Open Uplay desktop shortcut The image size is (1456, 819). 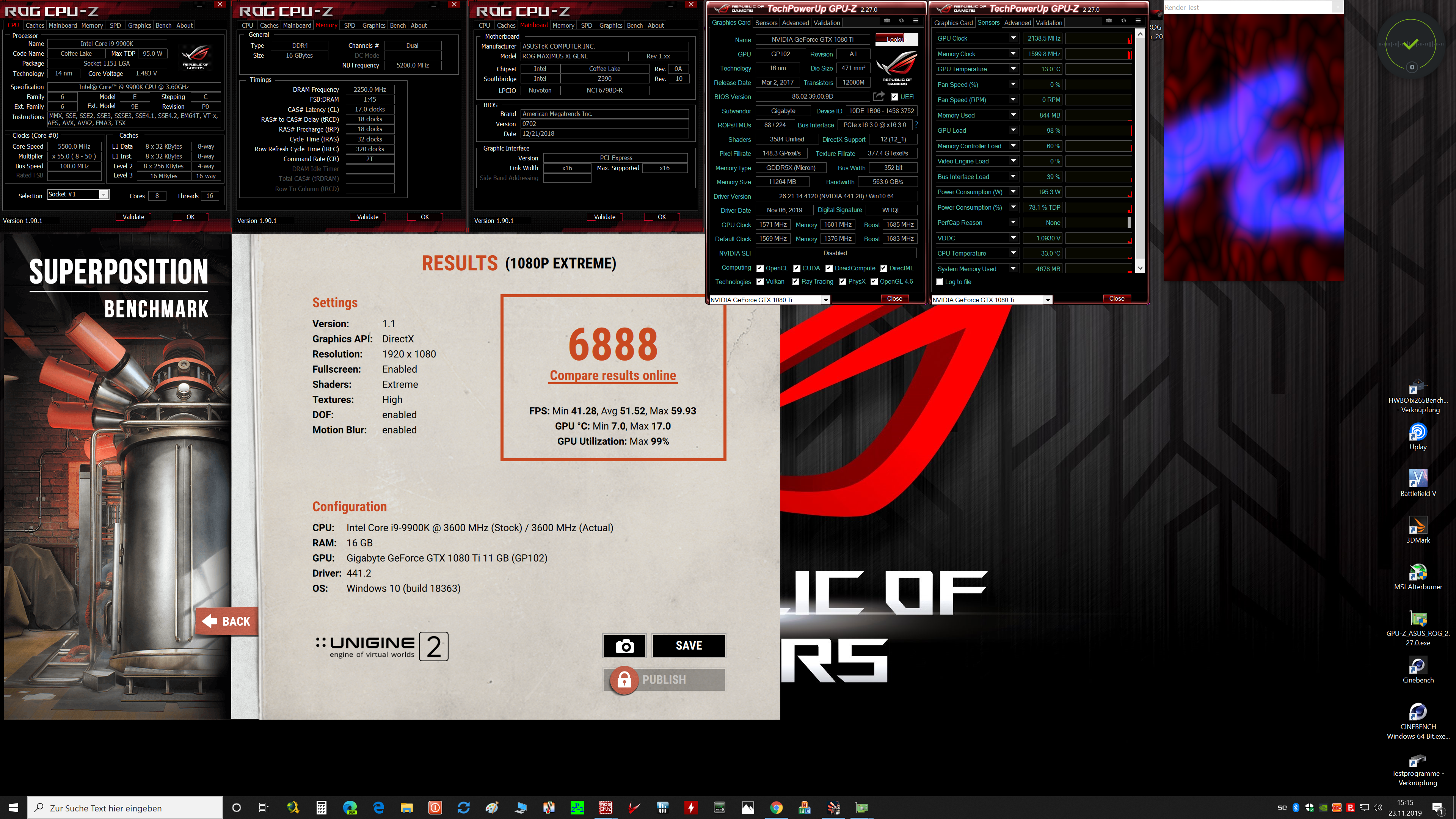(1418, 436)
